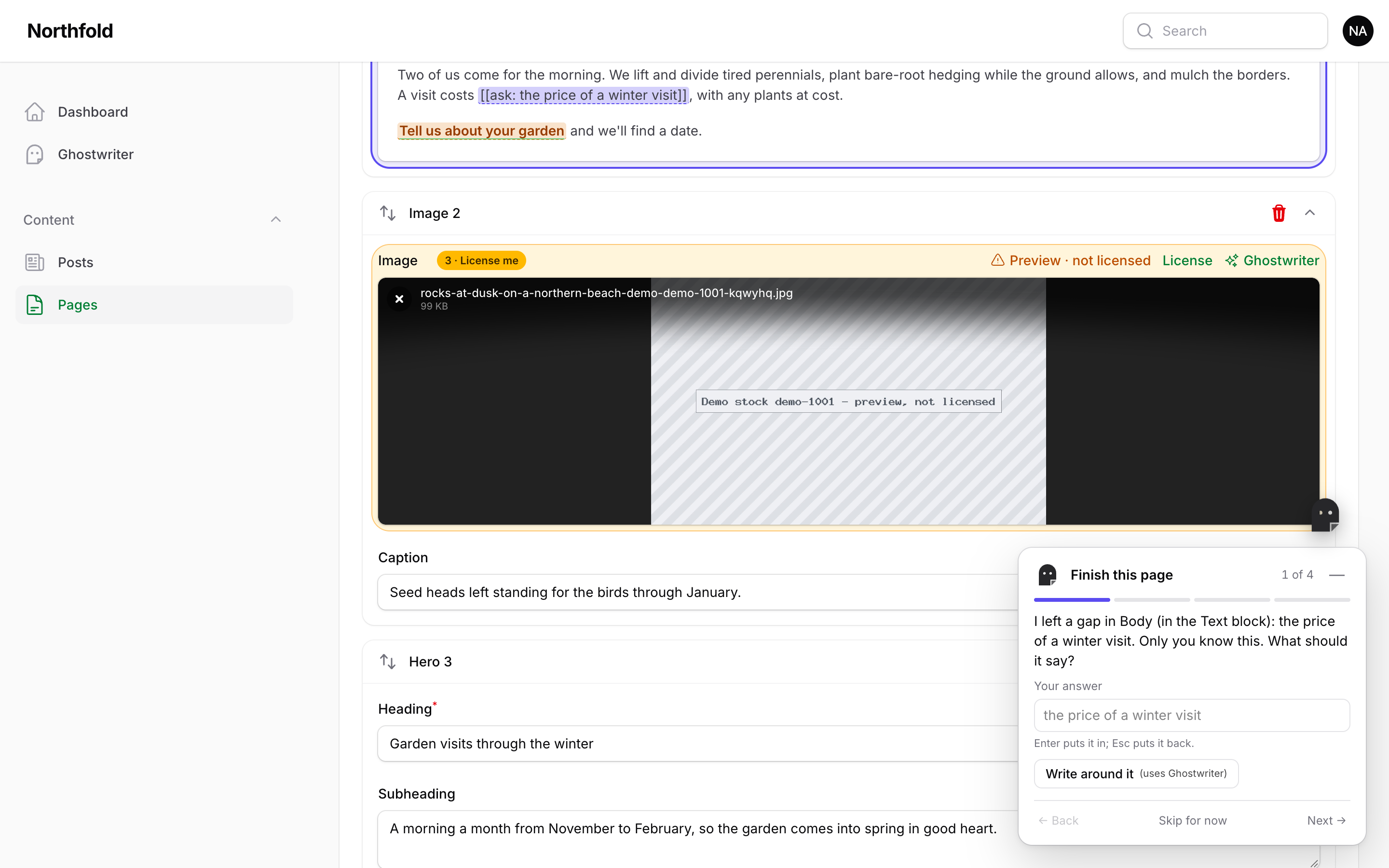Click the Subheading textarea
The height and width of the screenshot is (868, 1389).
pyautogui.click(x=848, y=839)
